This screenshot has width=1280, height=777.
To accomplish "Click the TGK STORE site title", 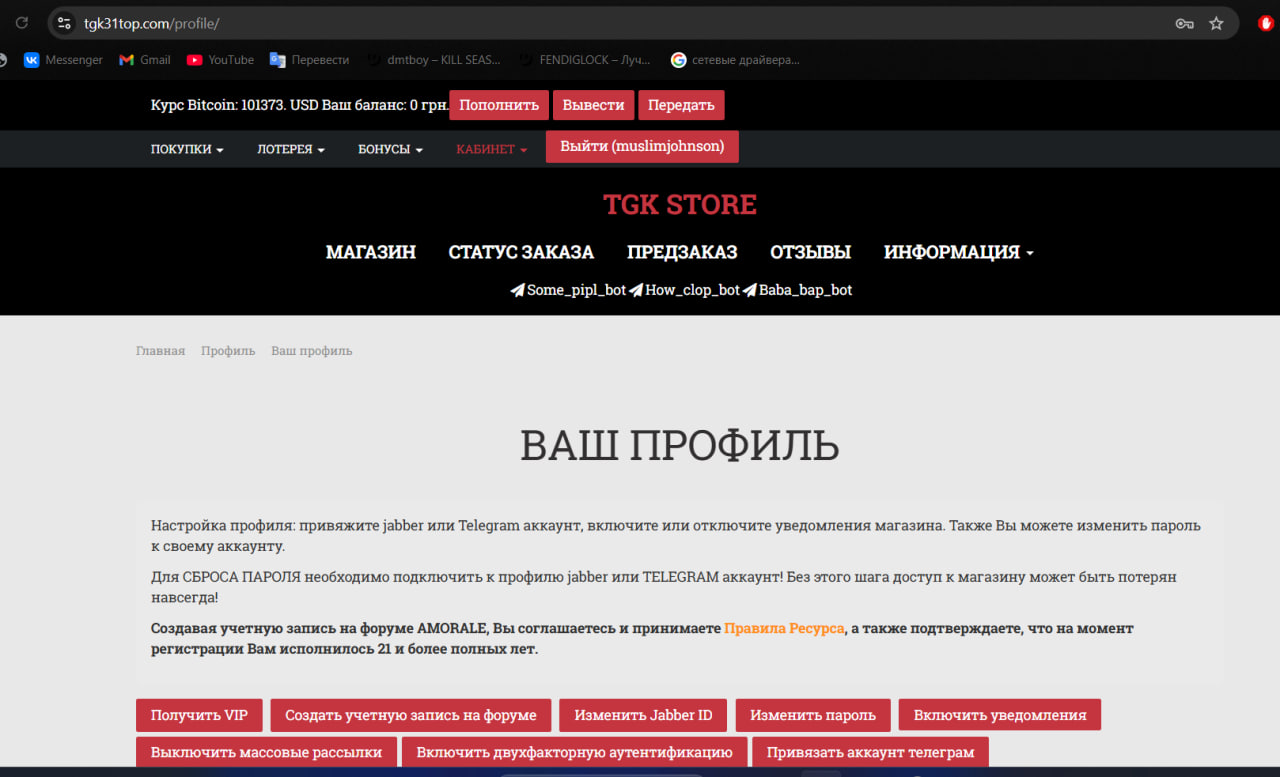I will point(680,204).
